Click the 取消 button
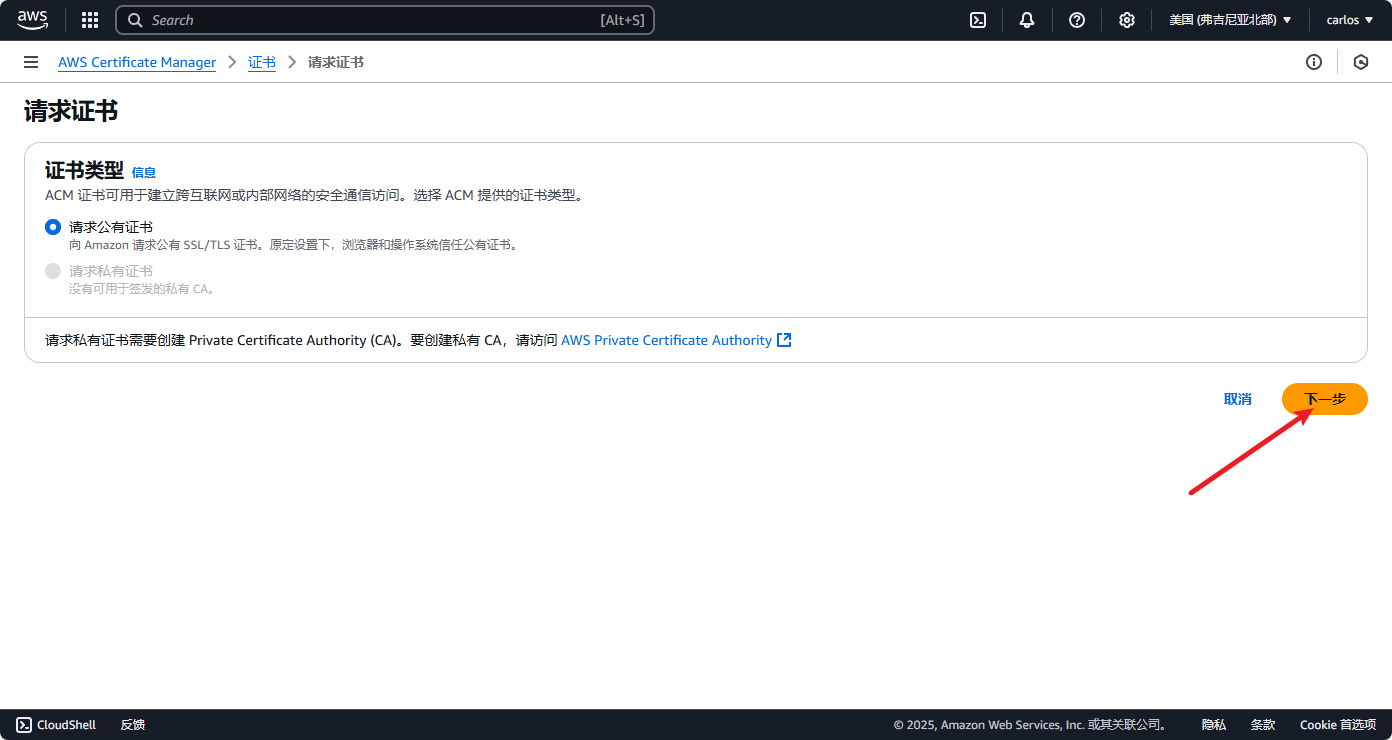Image resolution: width=1392 pixels, height=740 pixels. (x=1238, y=399)
